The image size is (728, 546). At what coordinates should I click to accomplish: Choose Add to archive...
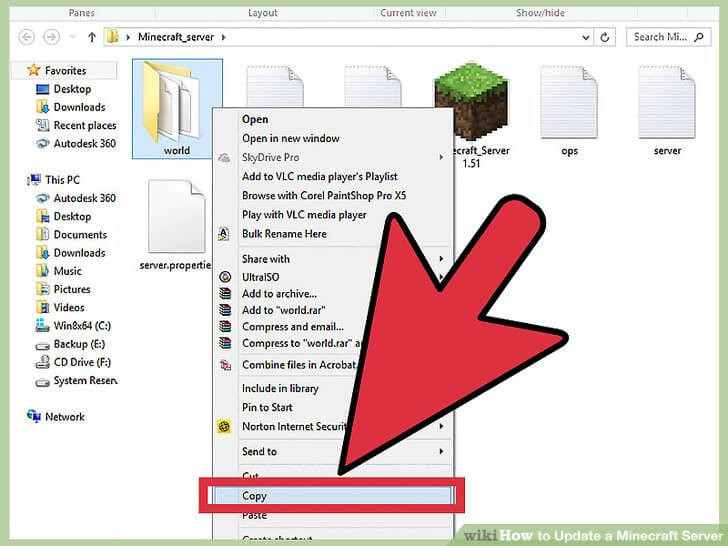point(280,294)
